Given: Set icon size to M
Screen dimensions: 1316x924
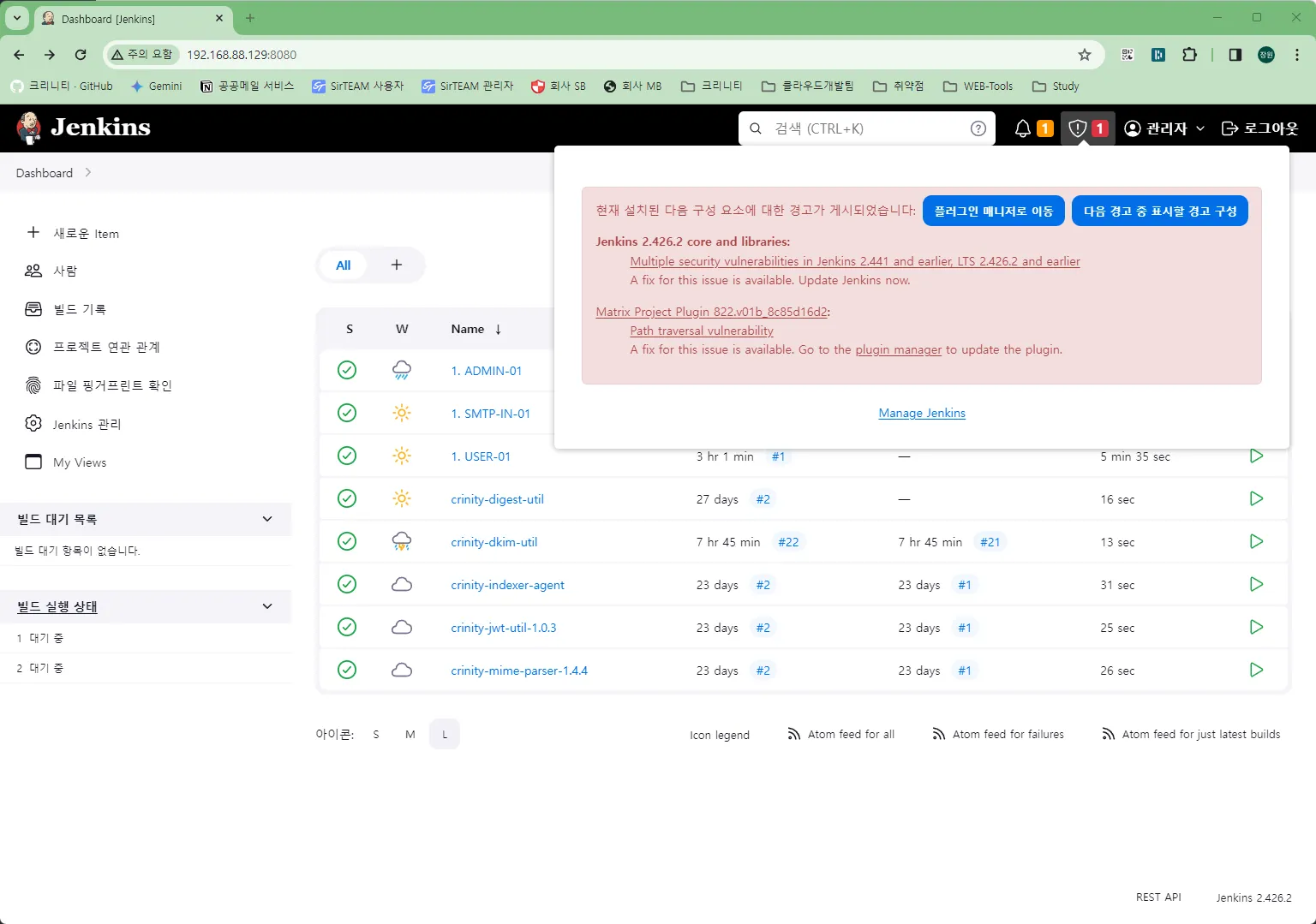Looking at the screenshot, I should click(x=410, y=734).
